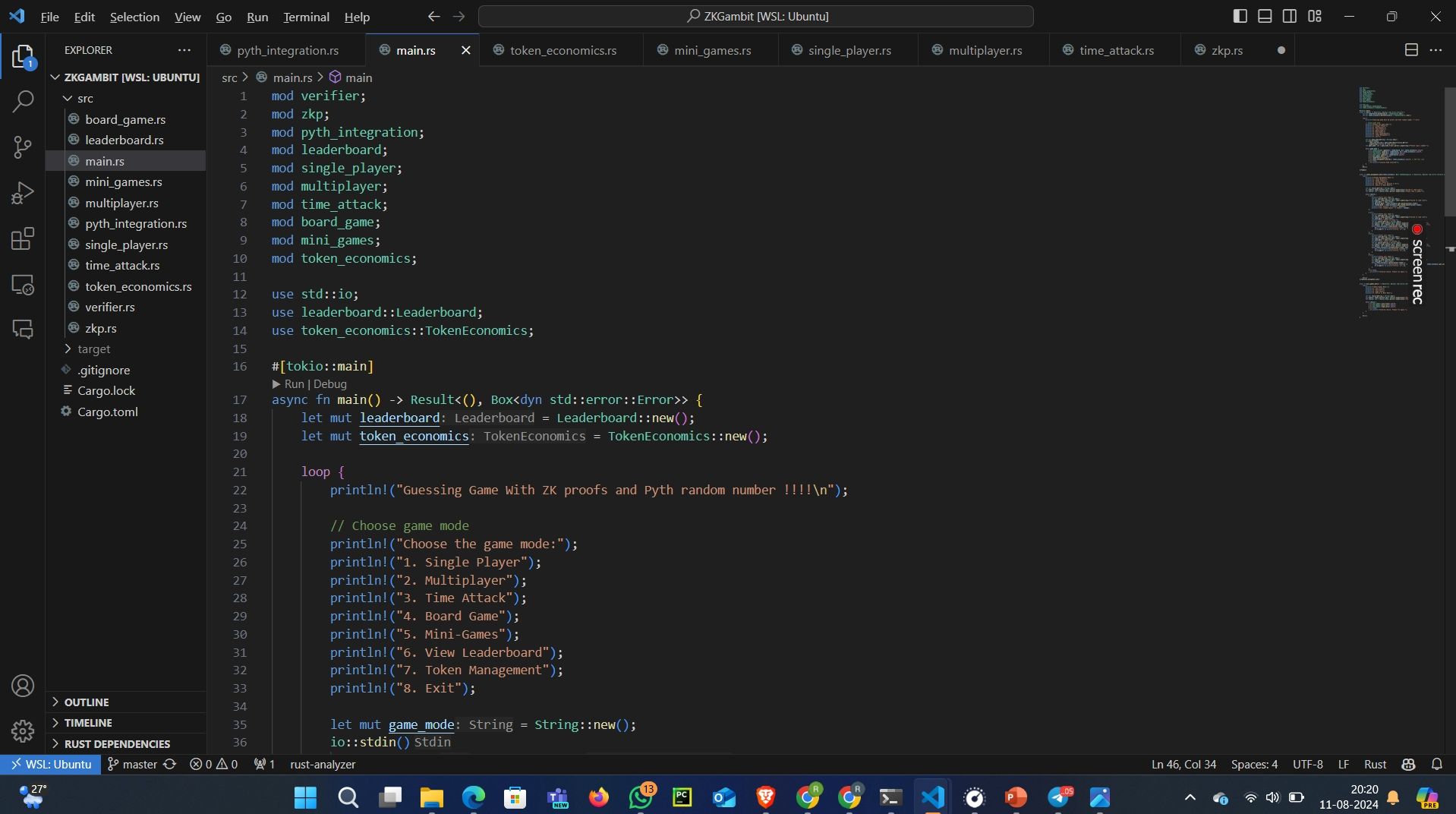1456x814 pixels.
Task: Click Customize Layout icon
Action: coord(1315,16)
